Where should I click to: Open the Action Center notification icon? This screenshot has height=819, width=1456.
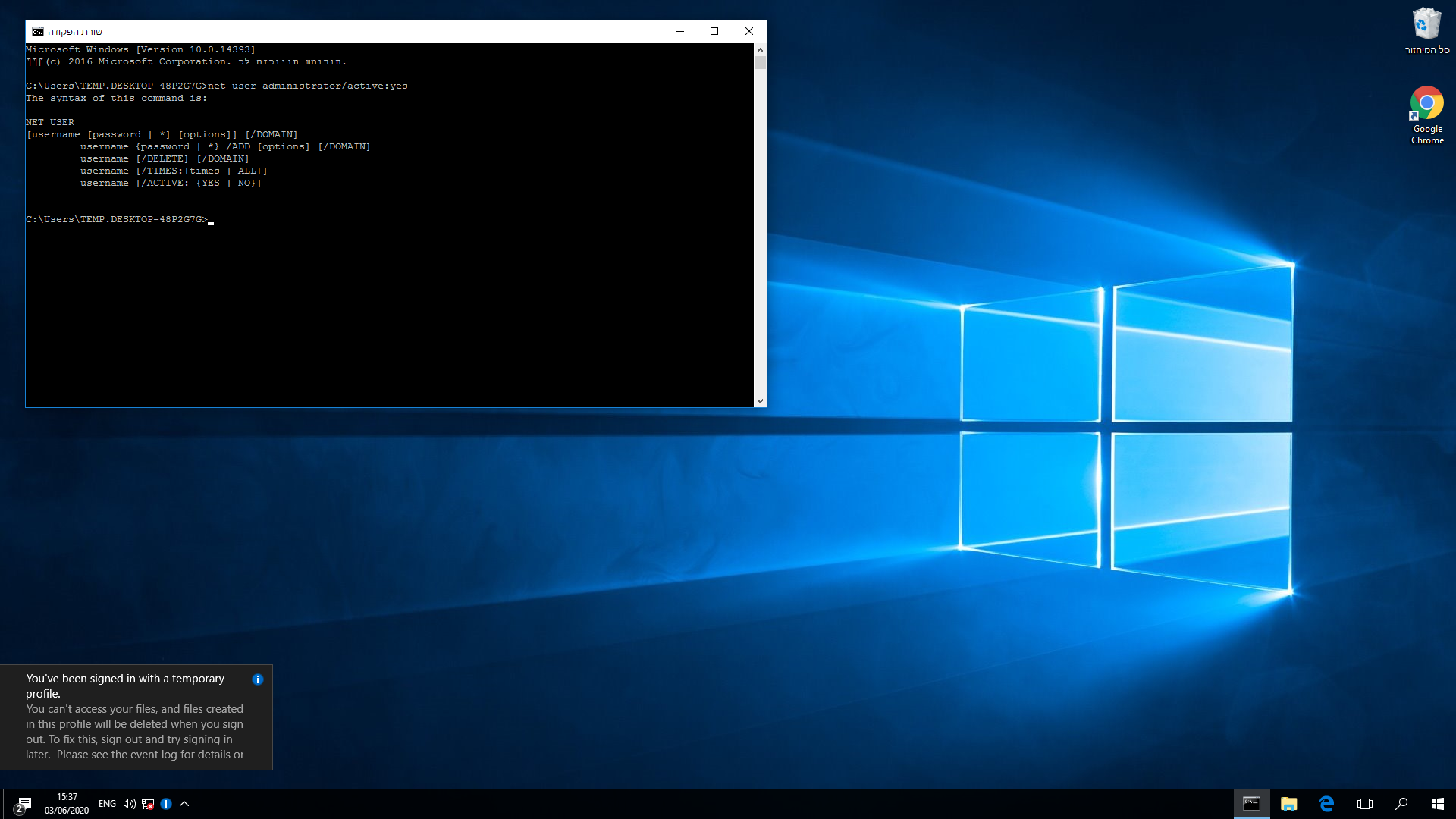pos(23,804)
